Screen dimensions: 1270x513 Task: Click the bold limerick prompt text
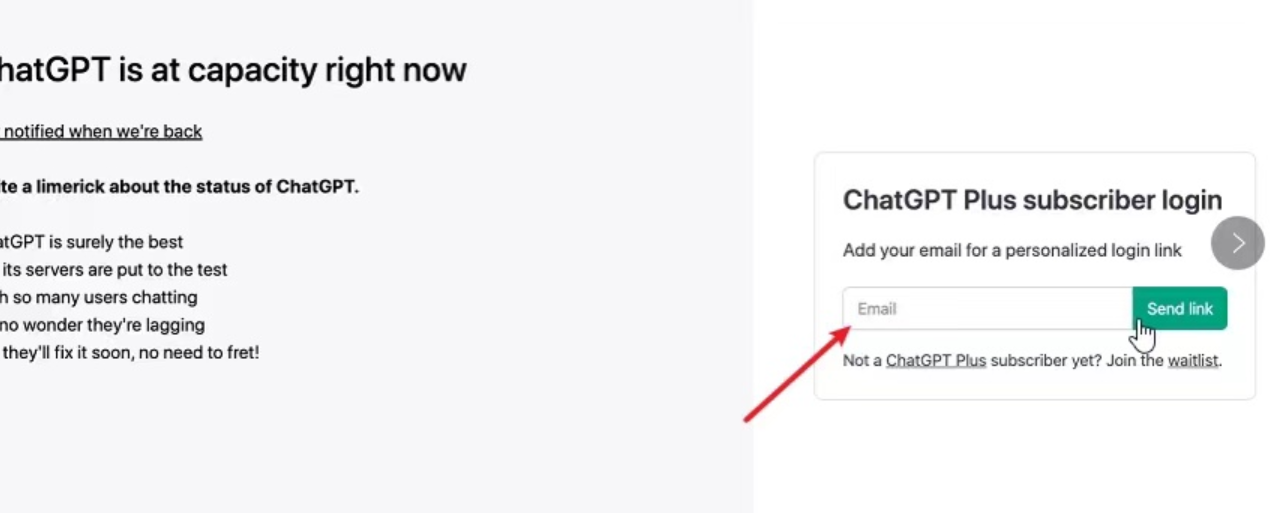[x=180, y=186]
